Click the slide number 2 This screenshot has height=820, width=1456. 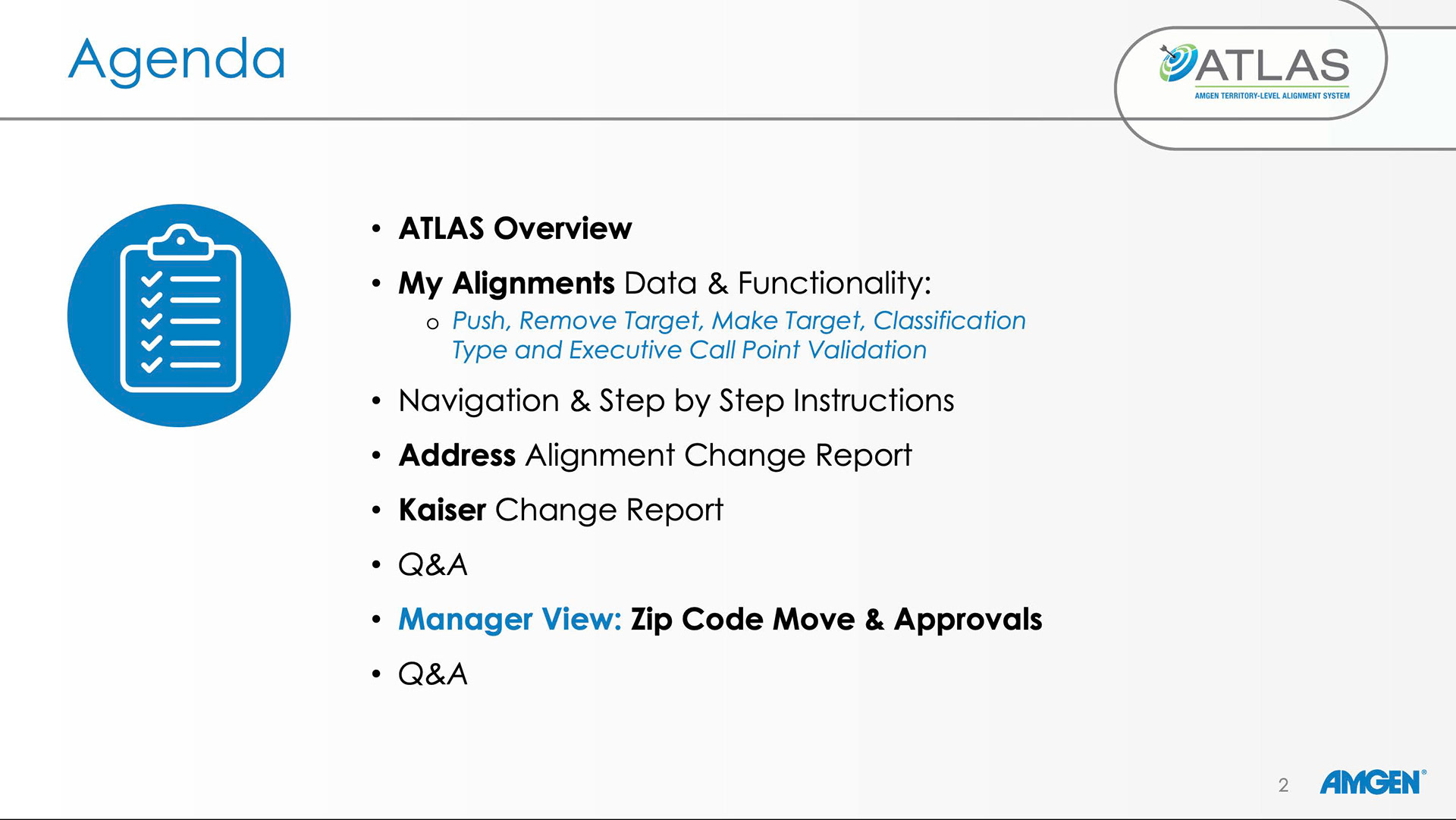pyautogui.click(x=1283, y=785)
